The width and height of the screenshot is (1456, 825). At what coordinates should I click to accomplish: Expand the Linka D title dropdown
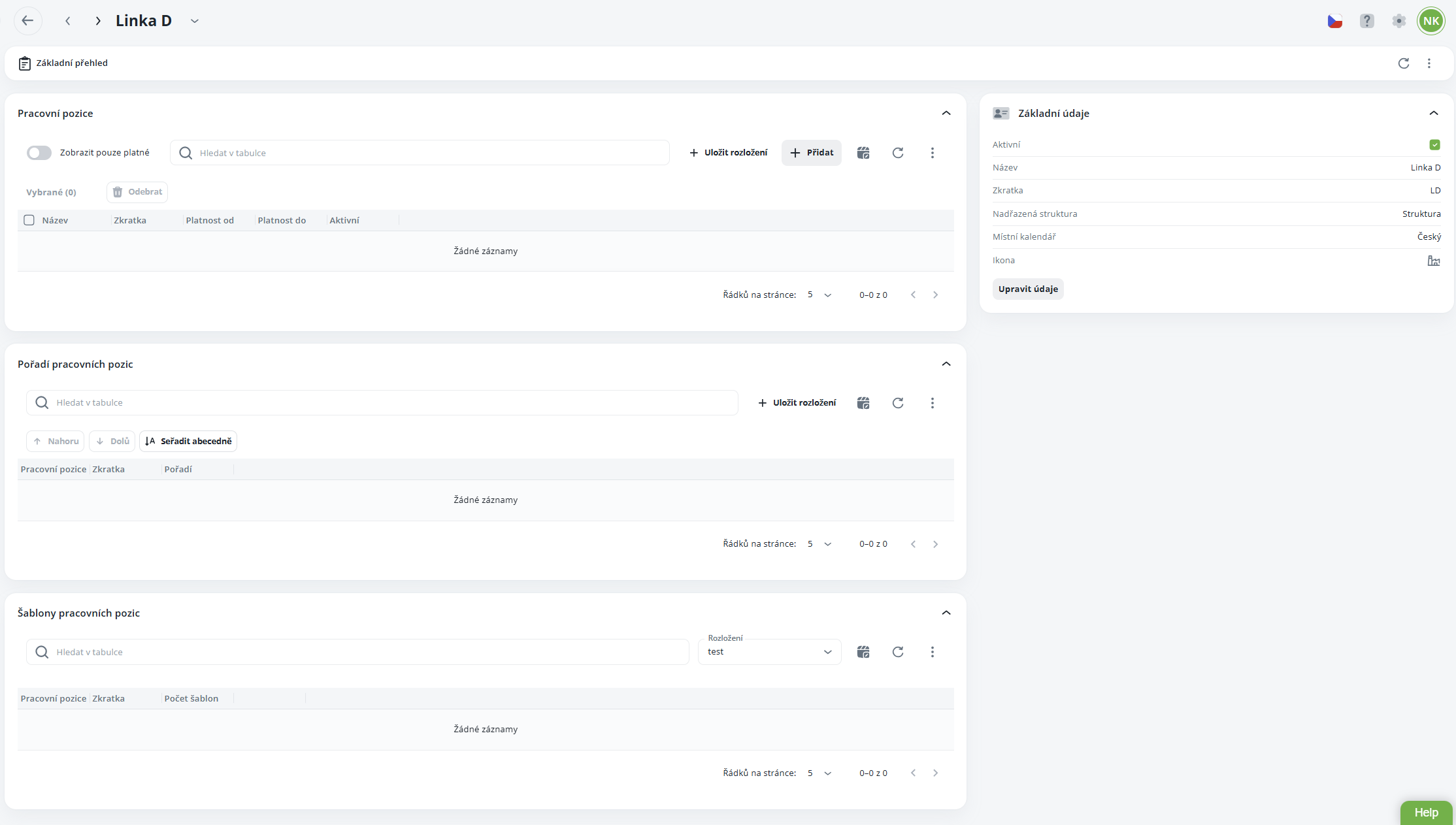(x=194, y=21)
